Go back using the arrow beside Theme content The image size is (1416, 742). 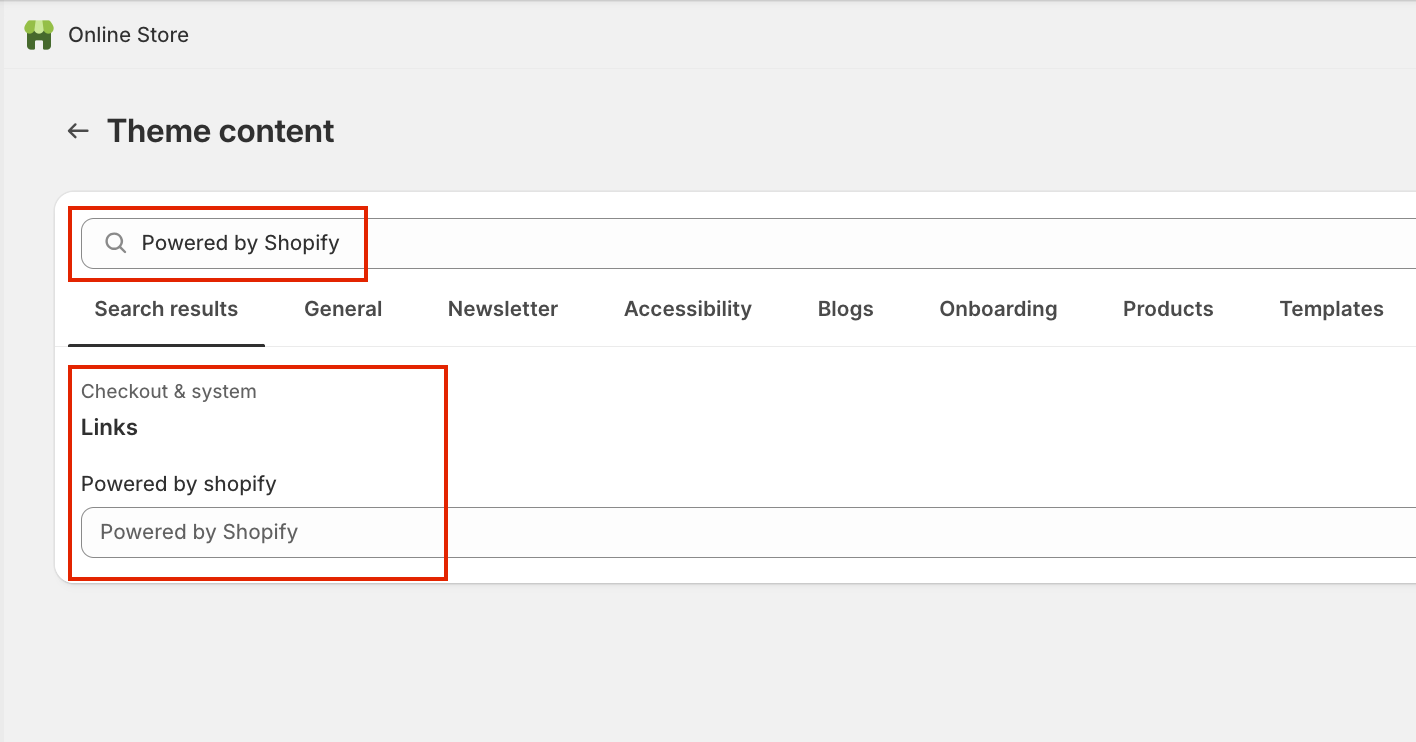(x=78, y=131)
